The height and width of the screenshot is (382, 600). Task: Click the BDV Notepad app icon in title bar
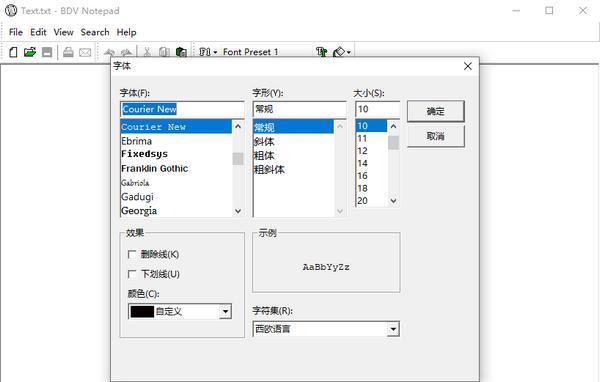click(x=11, y=10)
